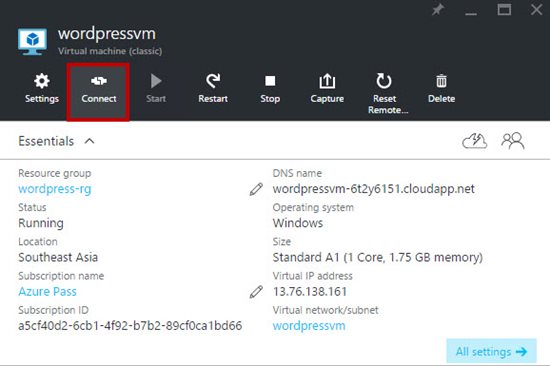Click the Running status text

click(x=41, y=223)
